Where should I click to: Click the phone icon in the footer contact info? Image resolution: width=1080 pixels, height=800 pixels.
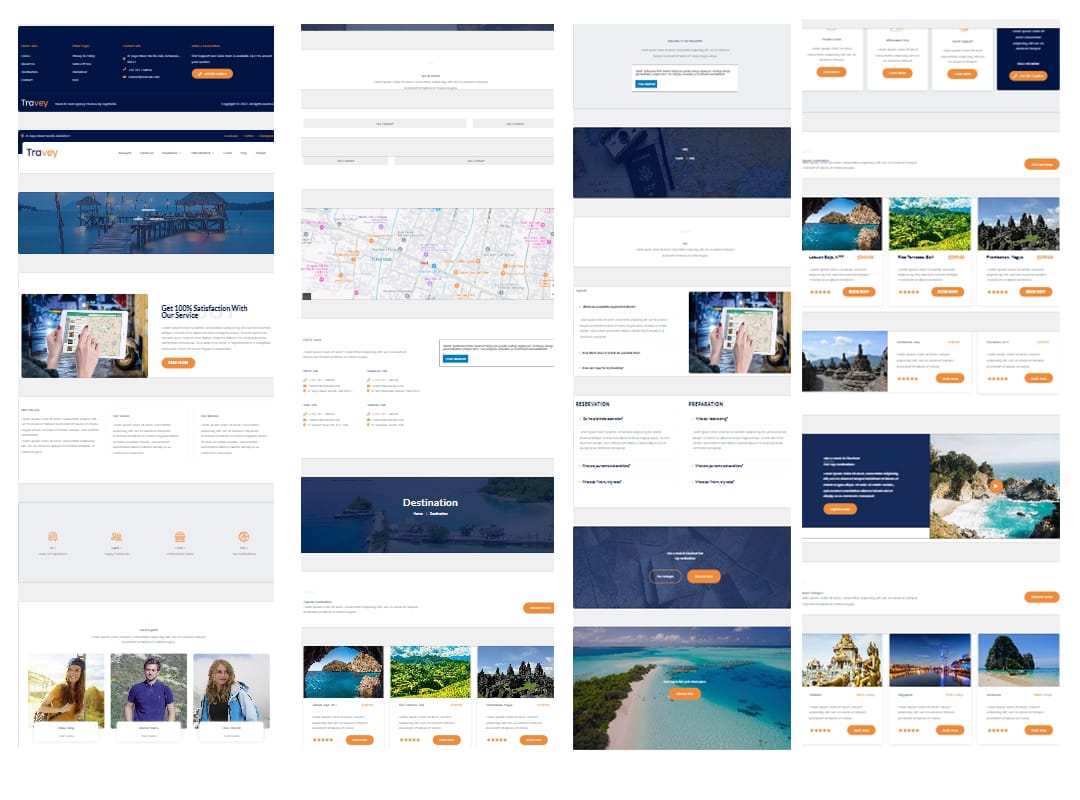(x=123, y=69)
